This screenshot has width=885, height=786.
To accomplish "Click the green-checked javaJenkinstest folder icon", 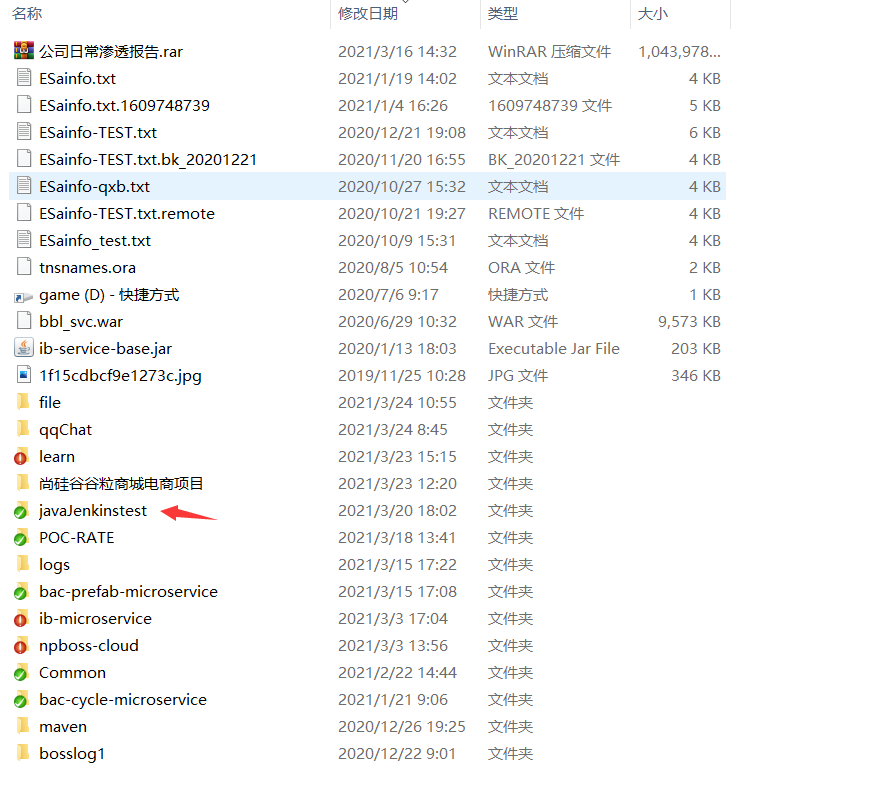I will [x=21, y=511].
